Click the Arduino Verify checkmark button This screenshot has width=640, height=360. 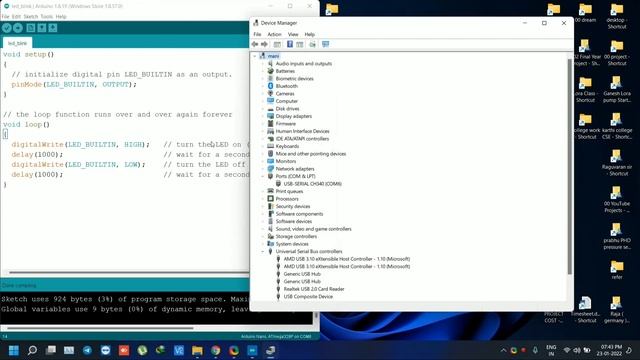pos(7,28)
